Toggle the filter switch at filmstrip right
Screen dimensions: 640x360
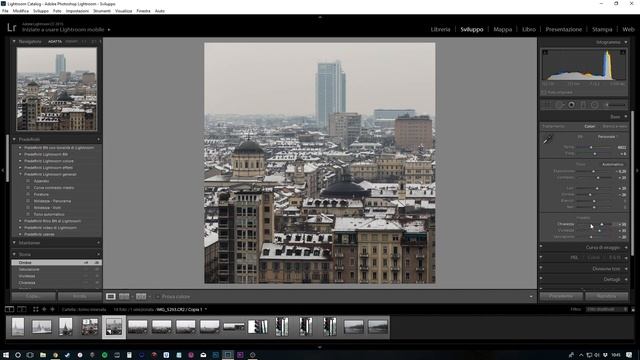[x=633, y=309]
